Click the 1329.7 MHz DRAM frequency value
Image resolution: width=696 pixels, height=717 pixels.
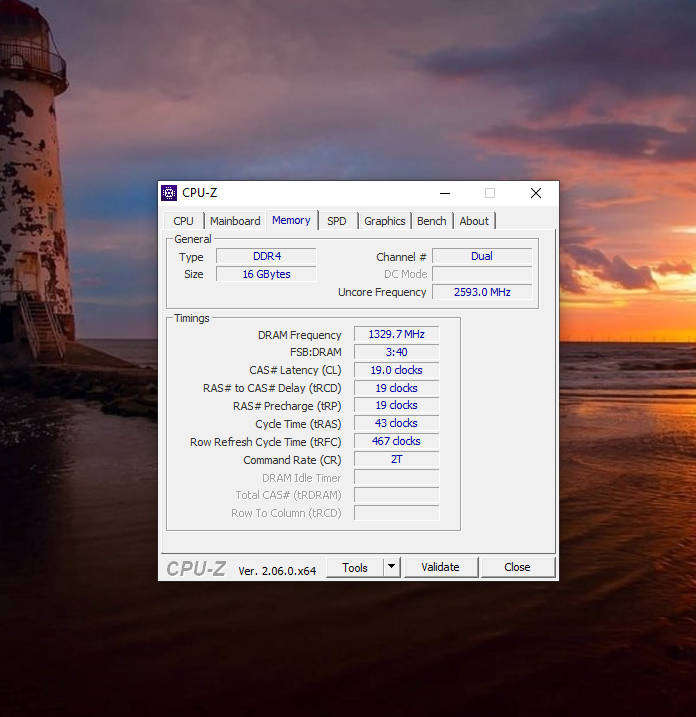(x=396, y=334)
